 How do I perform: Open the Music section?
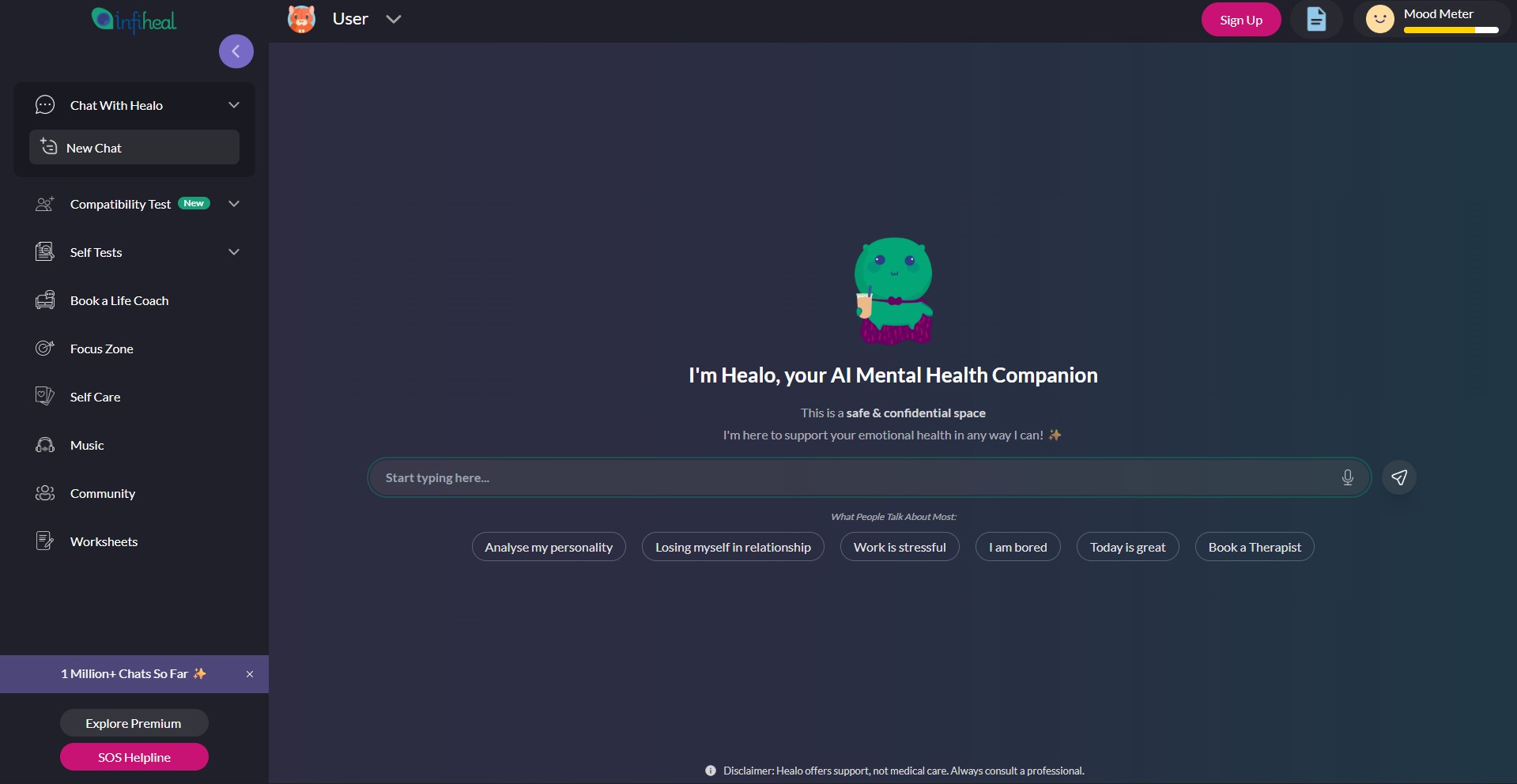pos(87,445)
